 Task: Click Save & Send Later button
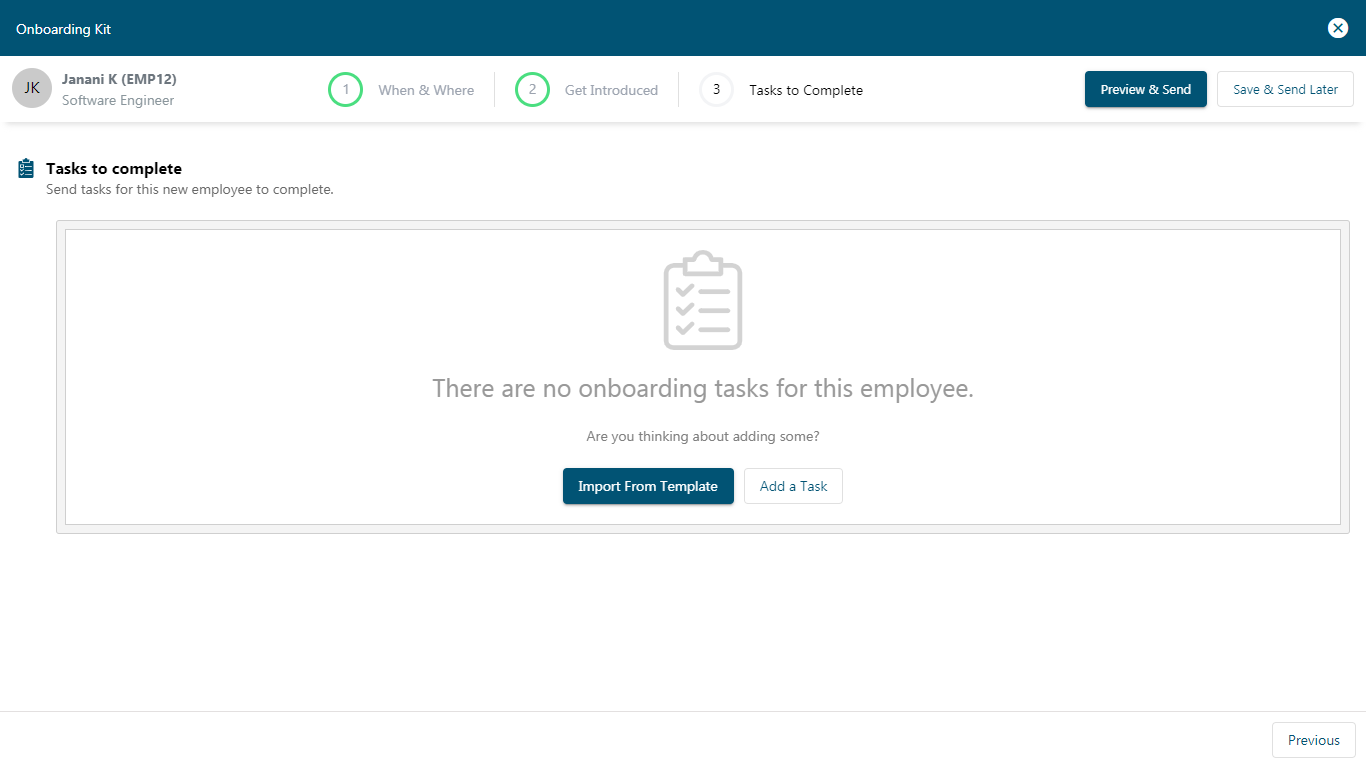pyautogui.click(x=1285, y=89)
